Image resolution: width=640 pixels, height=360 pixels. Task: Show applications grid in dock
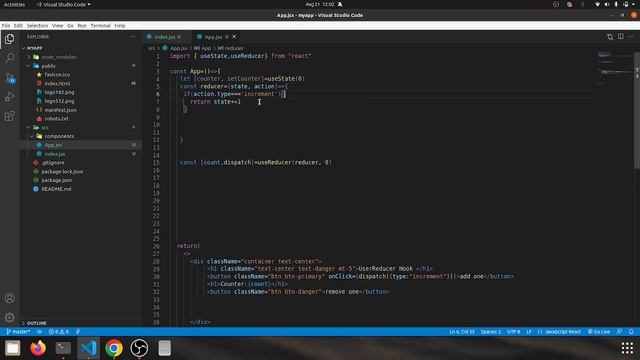pyautogui.click(x=627, y=348)
